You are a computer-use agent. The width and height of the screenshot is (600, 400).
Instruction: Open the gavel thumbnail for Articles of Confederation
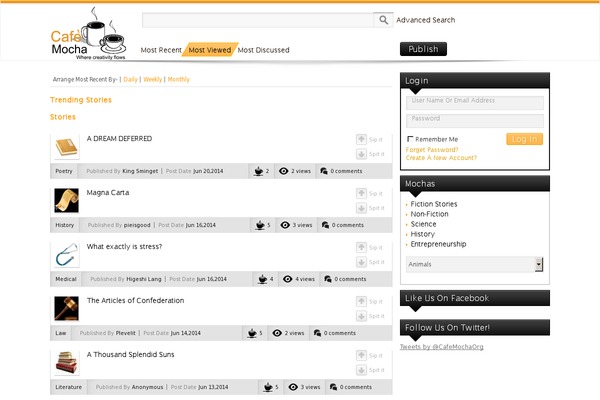pyautogui.click(x=66, y=309)
